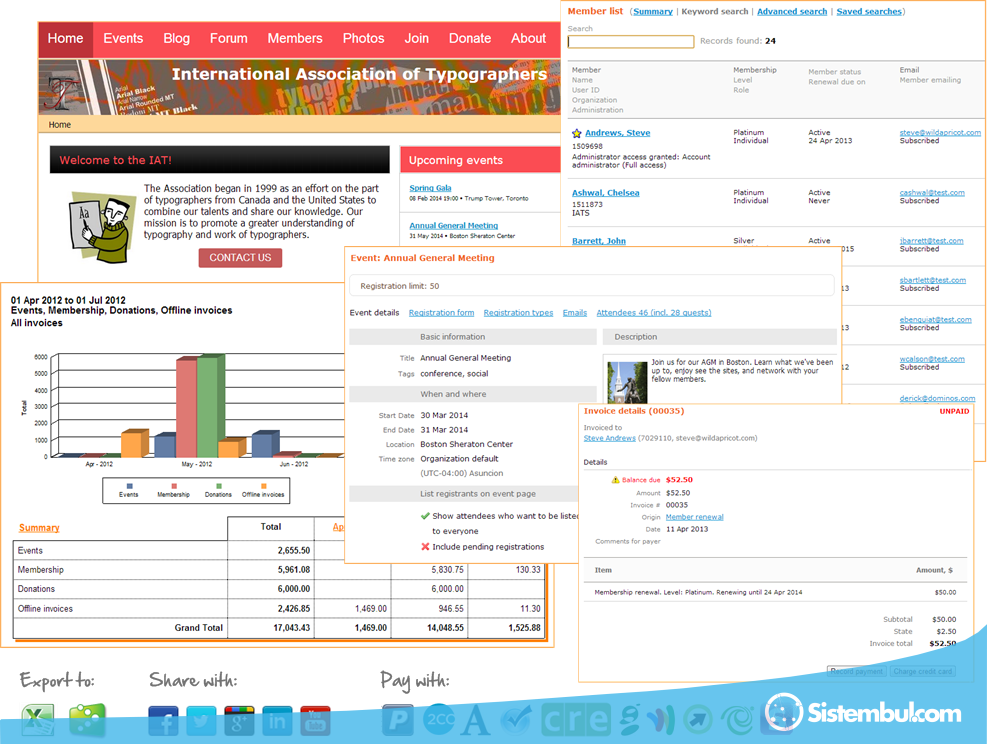Open the Member renewal origin link
Viewport: 987px width, 744px height.
pyautogui.click(x=695, y=517)
